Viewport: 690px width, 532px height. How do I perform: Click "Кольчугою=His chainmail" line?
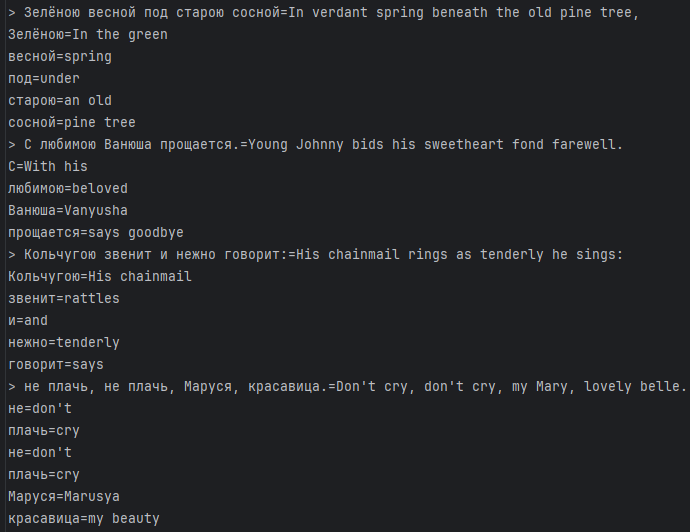pyautogui.click(x=100, y=276)
